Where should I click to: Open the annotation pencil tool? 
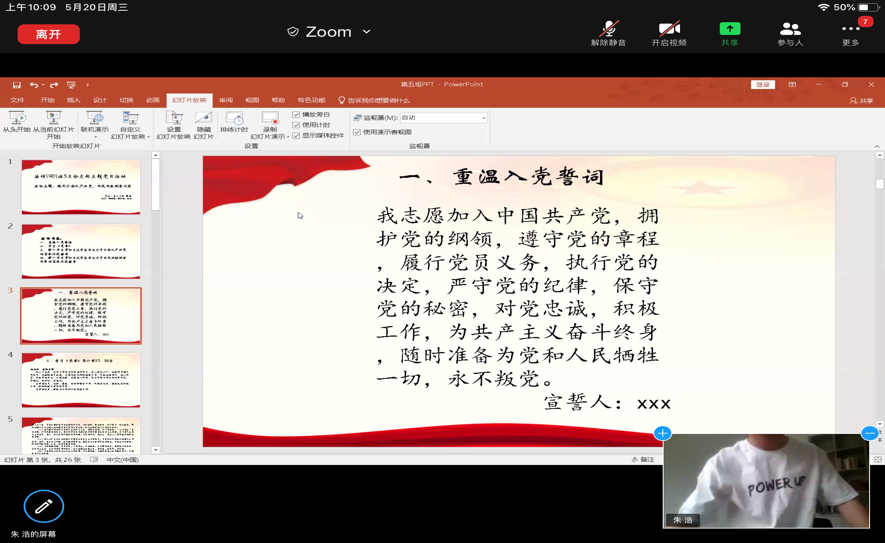(x=43, y=507)
